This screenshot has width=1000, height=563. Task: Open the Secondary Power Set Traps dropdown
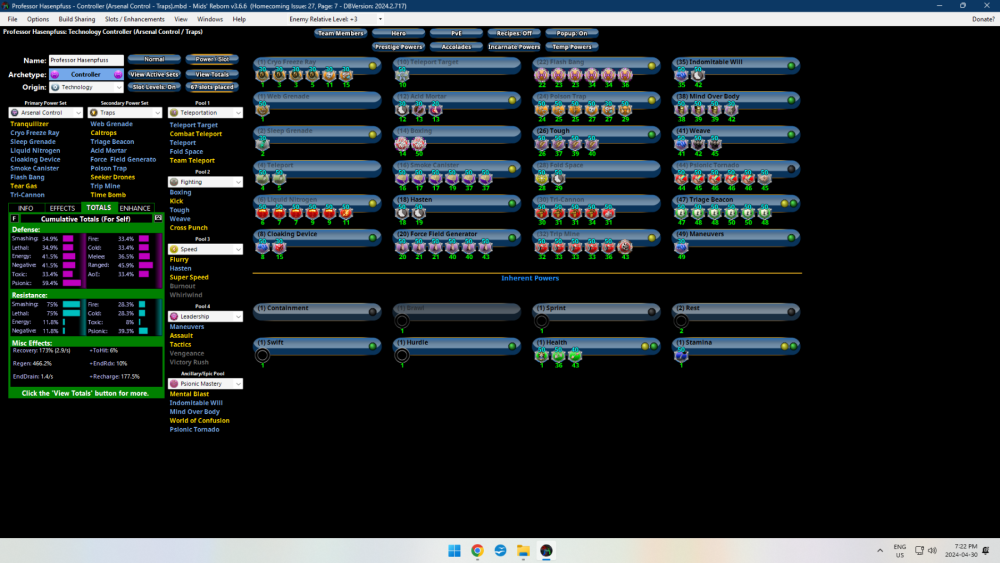tap(125, 113)
